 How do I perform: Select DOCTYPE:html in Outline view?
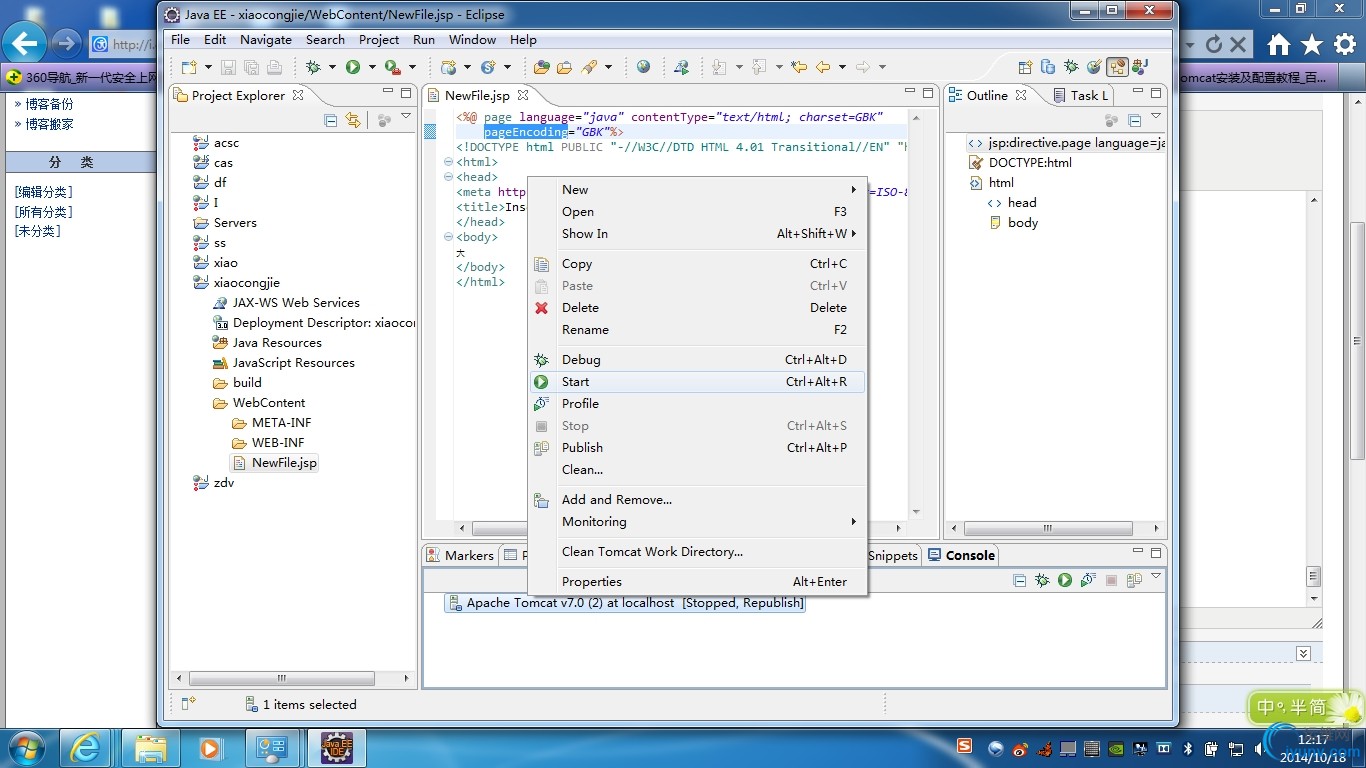[1020, 163]
